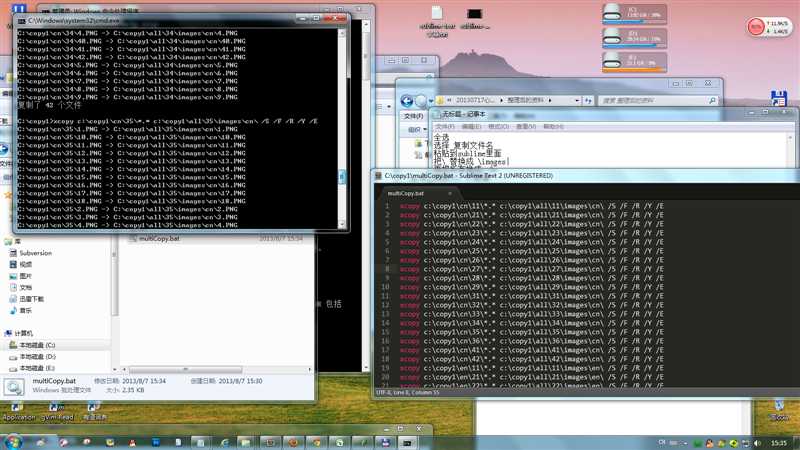The width and height of the screenshot is (800, 450).
Task: Open Notepad 文件(F) menu
Action: [x=444, y=126]
